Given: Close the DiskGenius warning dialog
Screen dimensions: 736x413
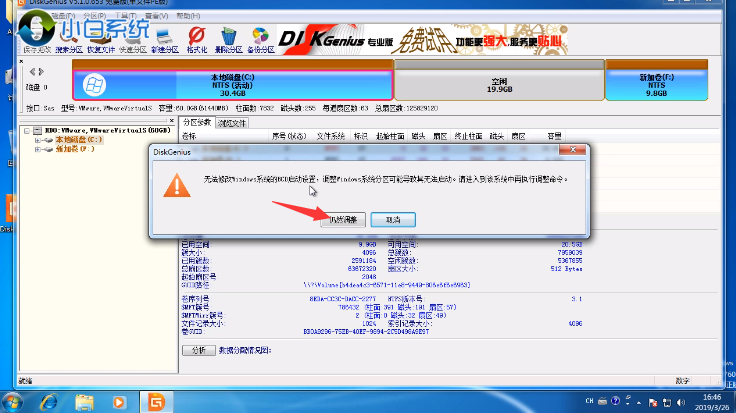Looking at the screenshot, I should click(573, 150).
